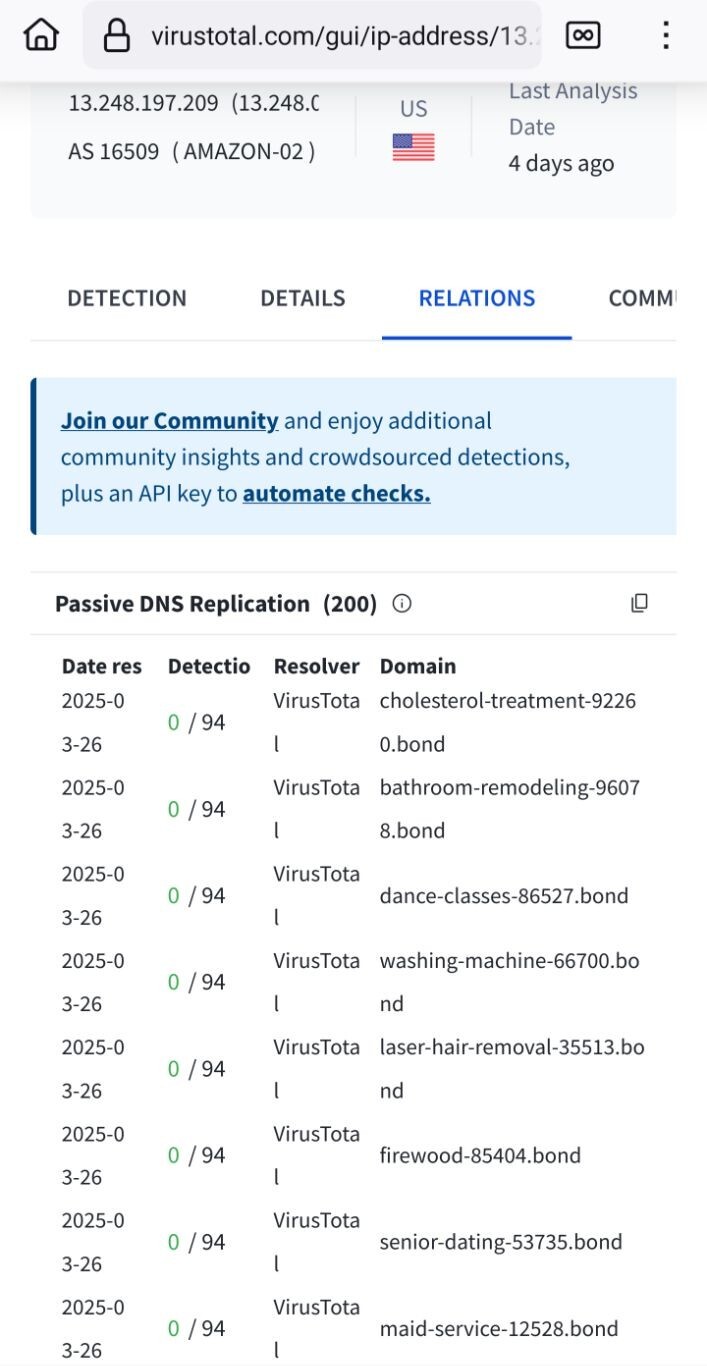
Task: Open the automate checks link
Action: (336, 493)
